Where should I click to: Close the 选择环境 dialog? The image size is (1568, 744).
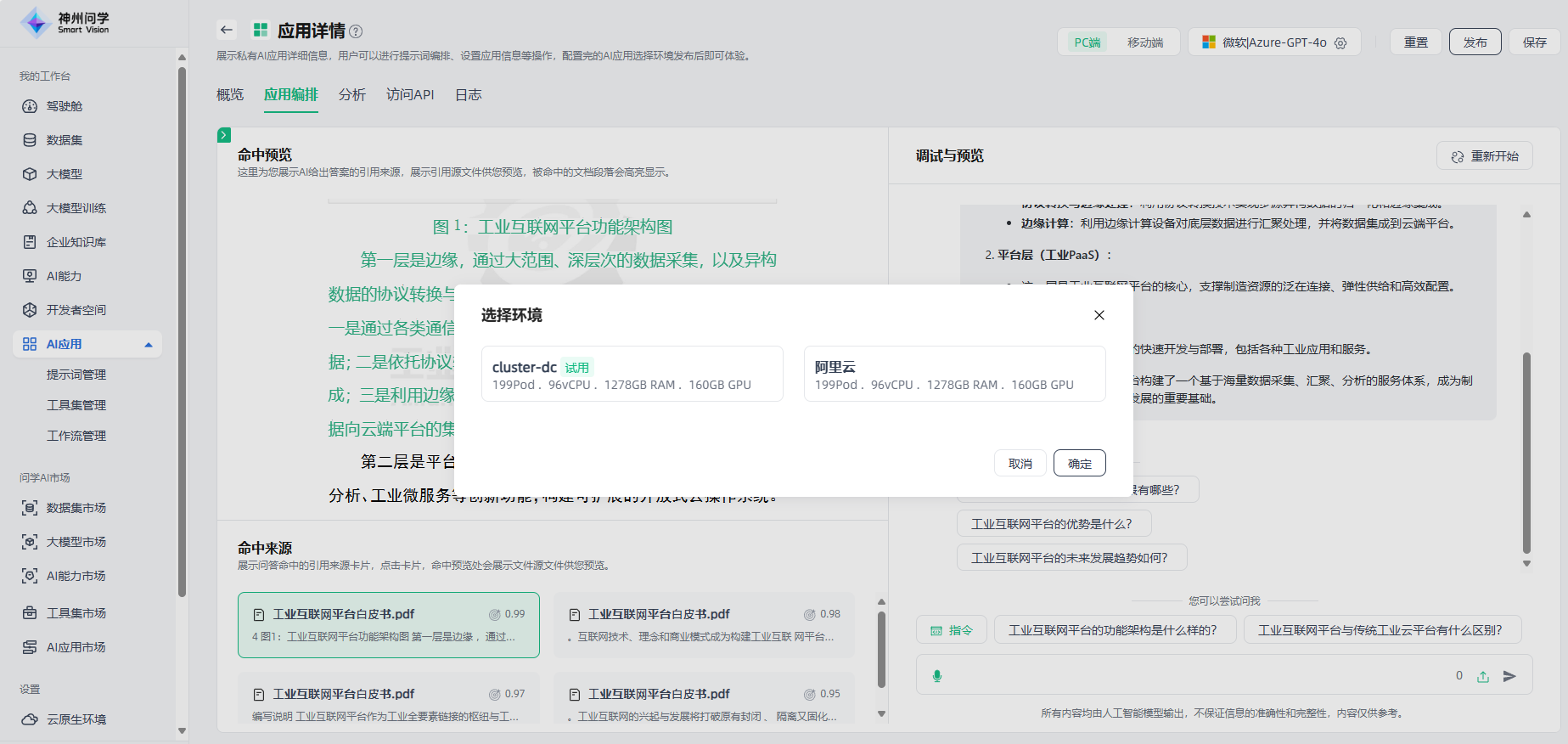tap(1099, 315)
